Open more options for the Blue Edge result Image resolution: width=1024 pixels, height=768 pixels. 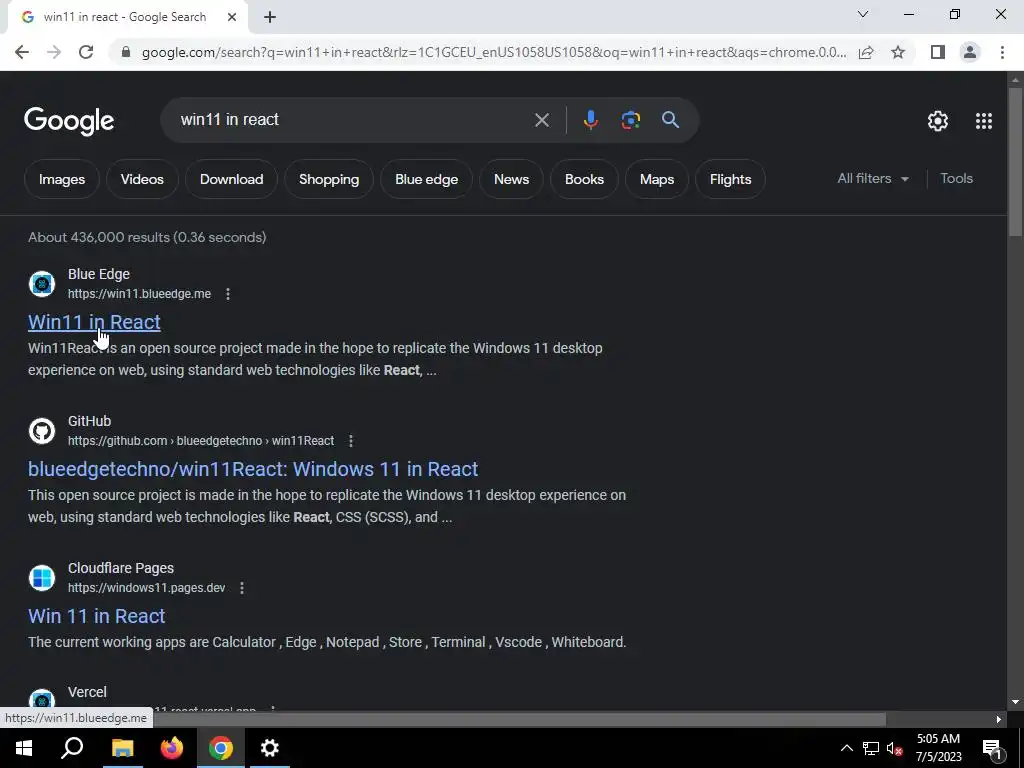pos(228,294)
